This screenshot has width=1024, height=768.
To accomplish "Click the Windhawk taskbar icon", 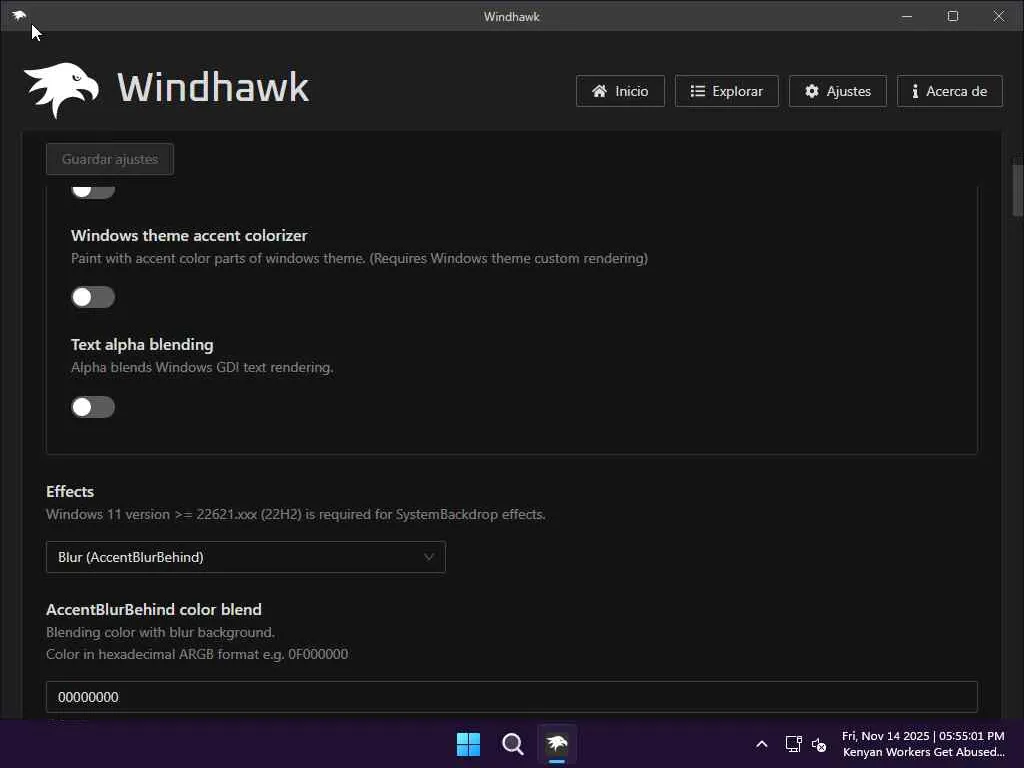I will pyautogui.click(x=557, y=744).
